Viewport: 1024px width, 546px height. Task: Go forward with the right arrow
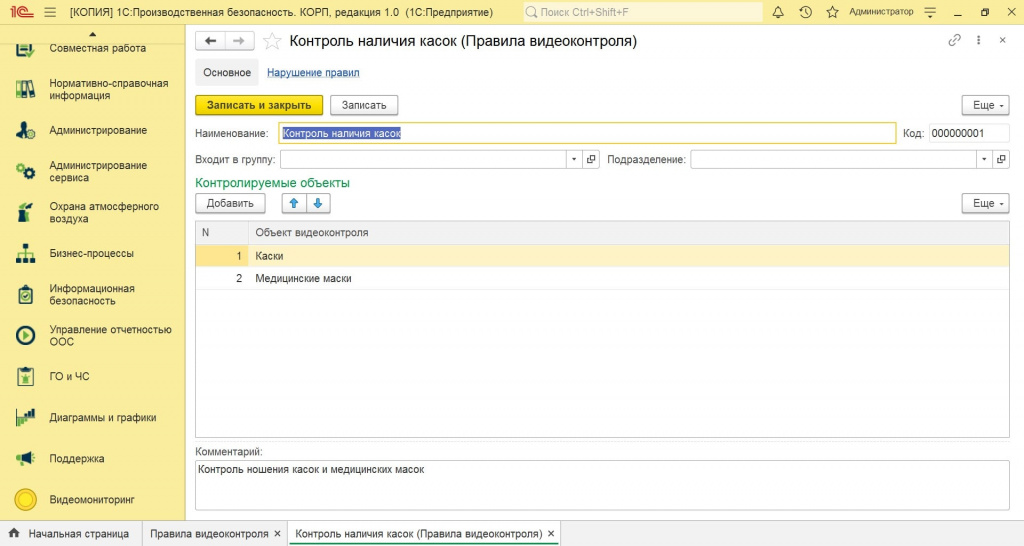tap(239, 41)
